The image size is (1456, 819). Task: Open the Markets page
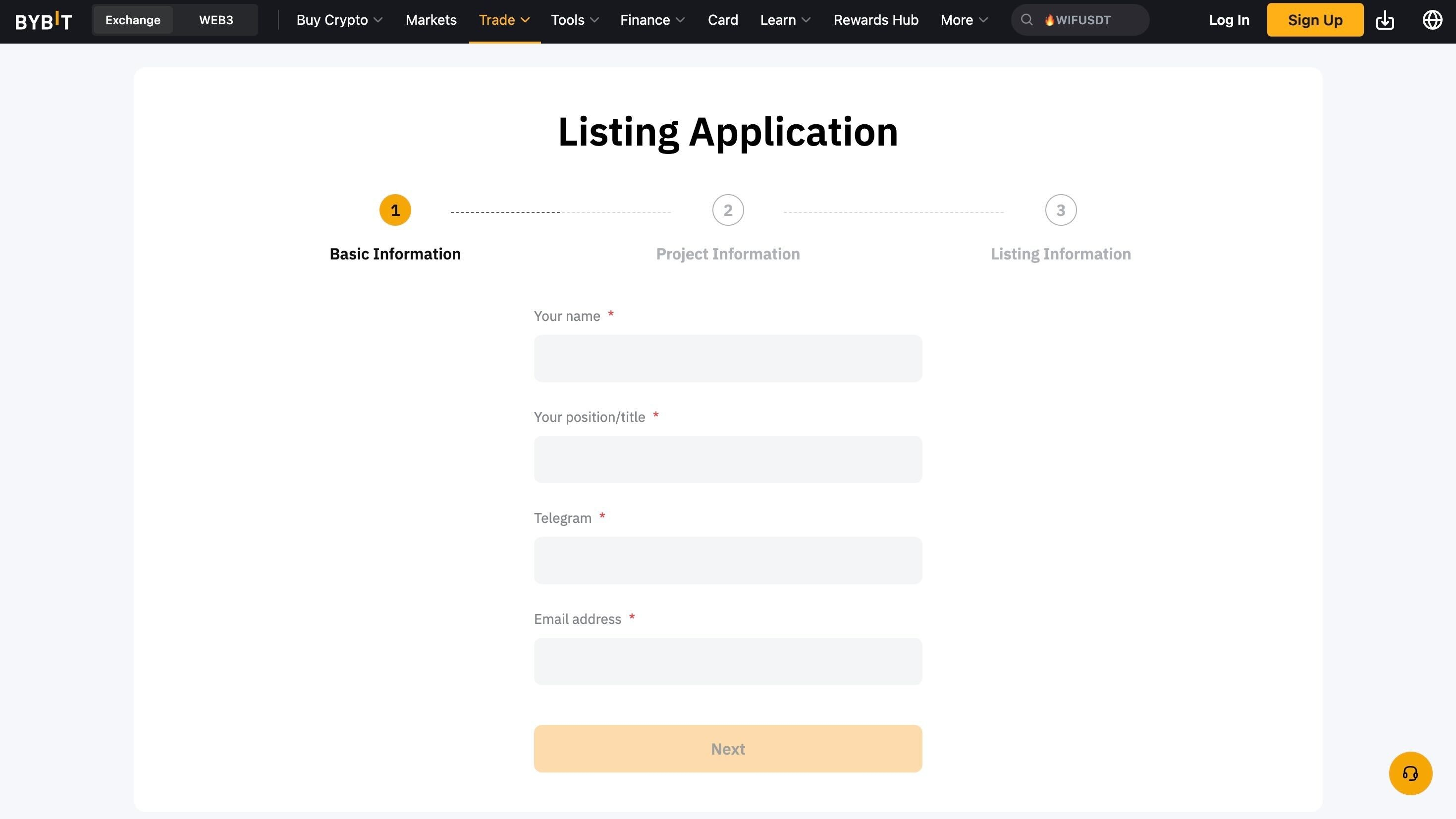coord(431,20)
